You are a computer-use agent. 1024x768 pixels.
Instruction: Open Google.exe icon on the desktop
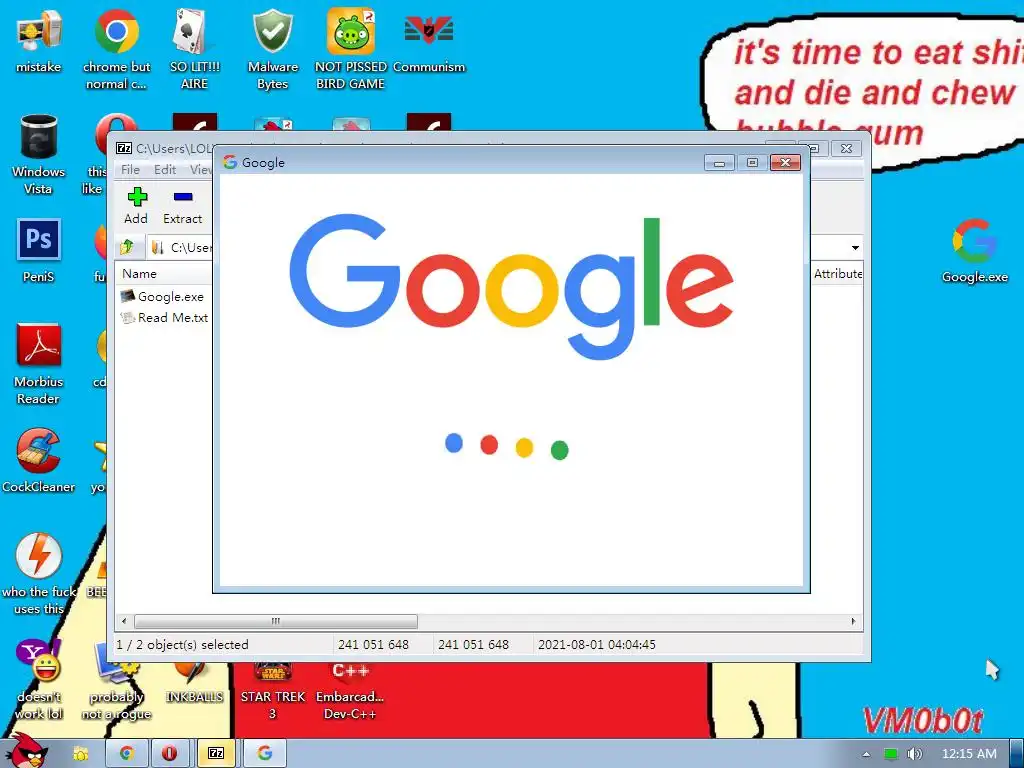click(x=974, y=251)
